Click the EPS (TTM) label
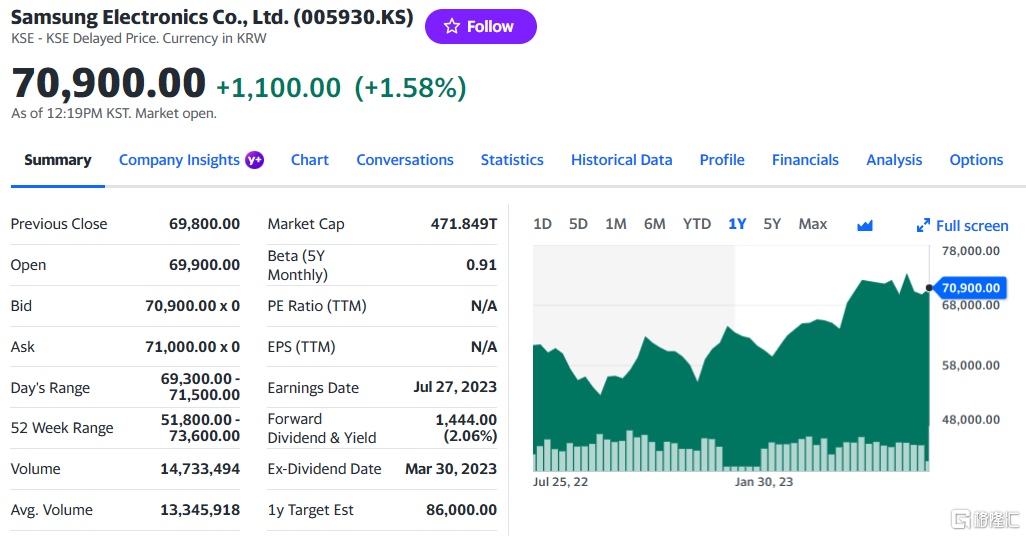This screenshot has width=1026, height=536. (x=301, y=347)
